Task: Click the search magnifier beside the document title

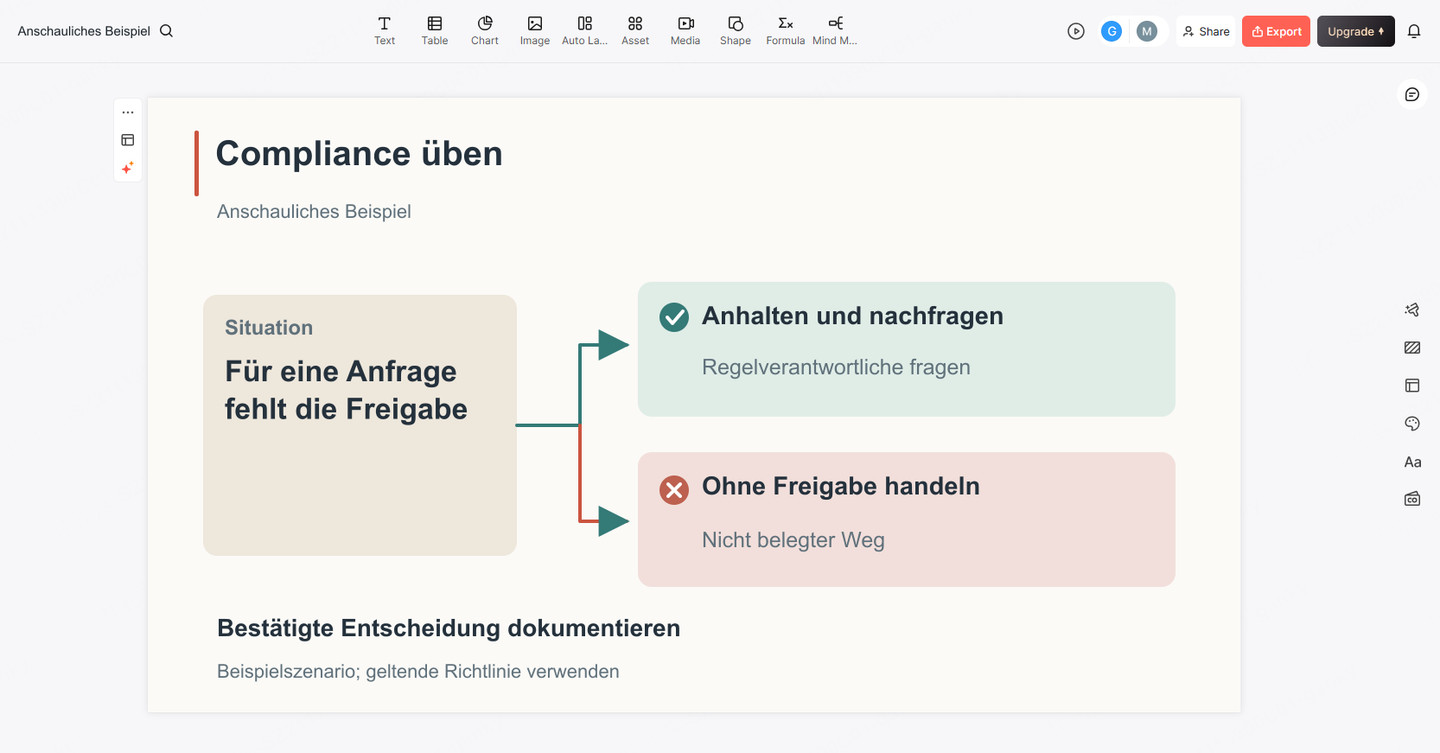Action: [167, 31]
